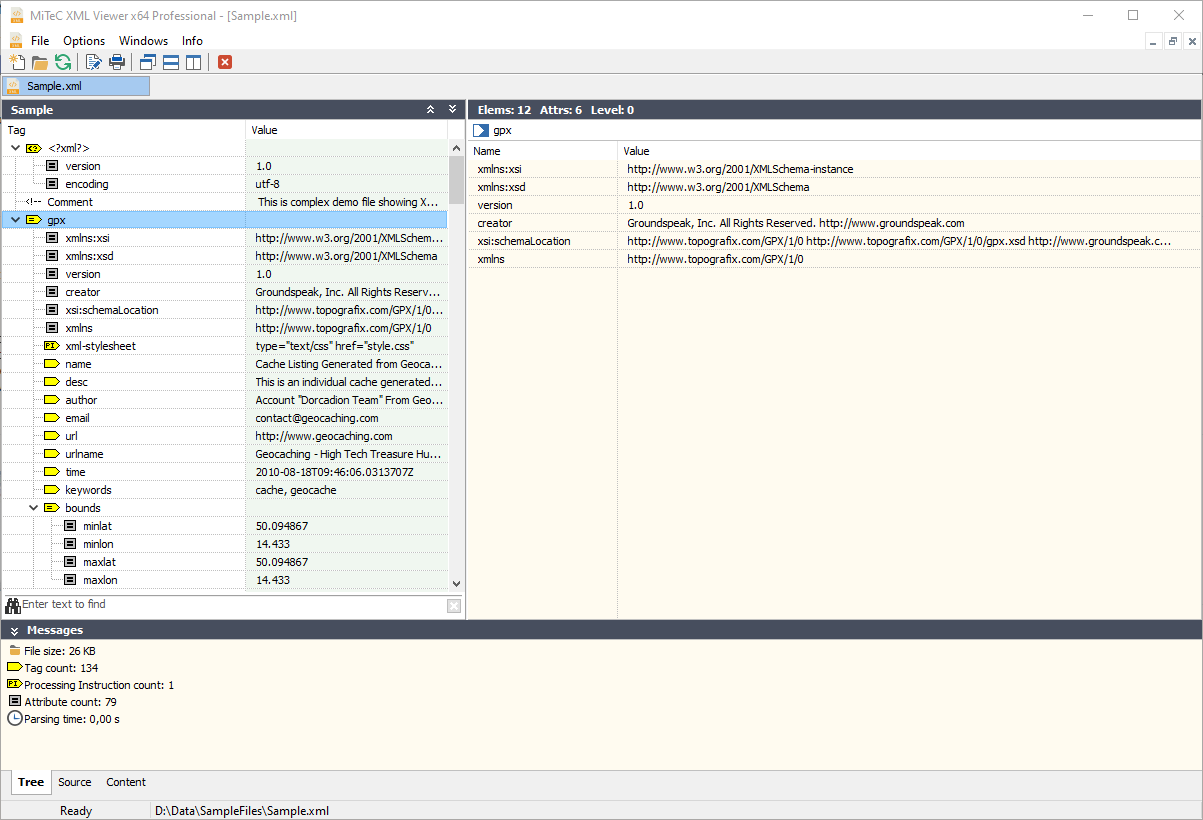Open the Options menu
Screen dimensions: 1203x820
84,41
